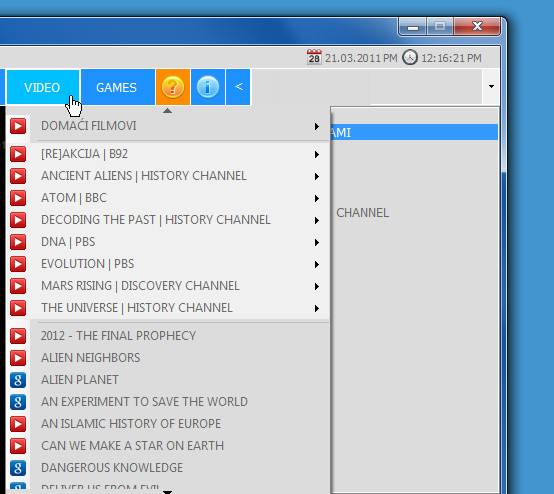Select DECODING THE PAST | HISTORY CHANNEL entry
554x494 pixels.
[168, 220]
